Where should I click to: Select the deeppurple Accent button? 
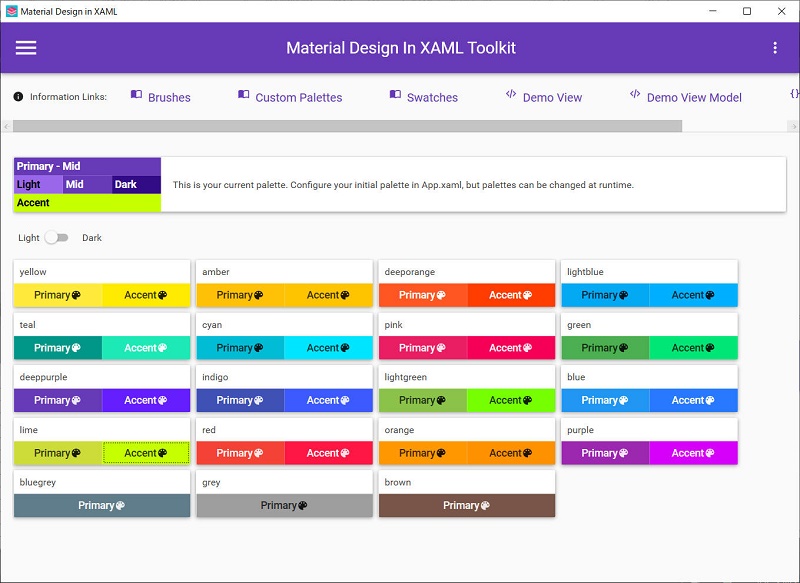[145, 400]
